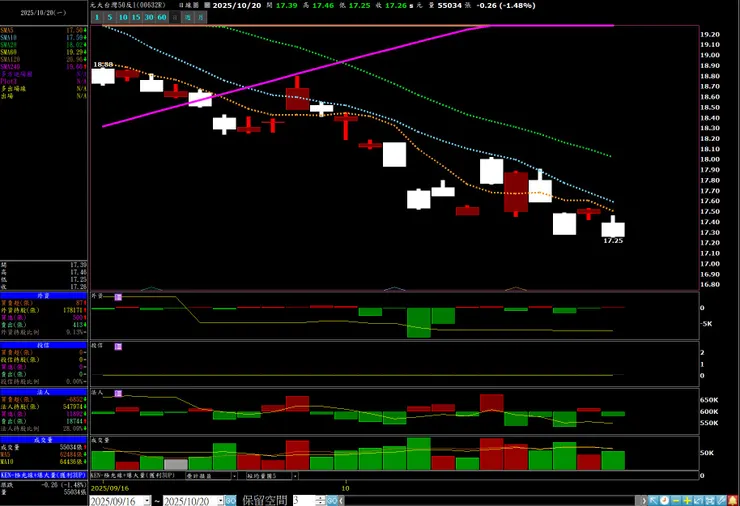Select the monthly (月) timeframe button
740x506 pixels.
[x=201, y=17]
